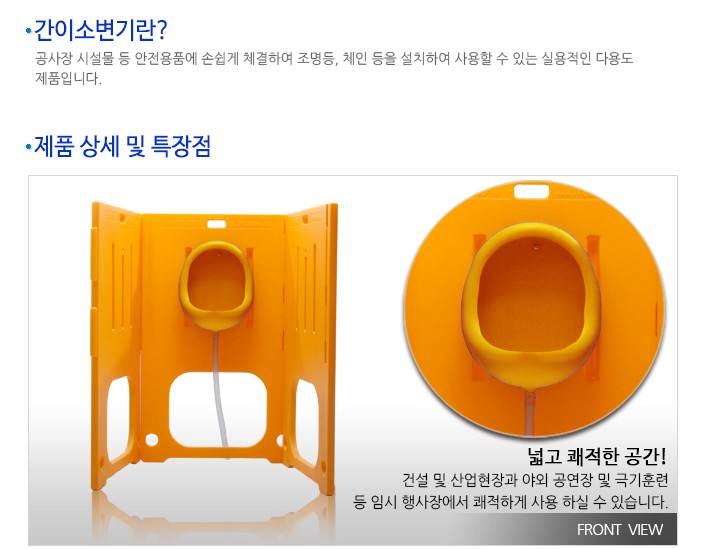Click the blue bullet before 제품 상세 heading
This screenshot has height=549, width=726.
pos(29,147)
